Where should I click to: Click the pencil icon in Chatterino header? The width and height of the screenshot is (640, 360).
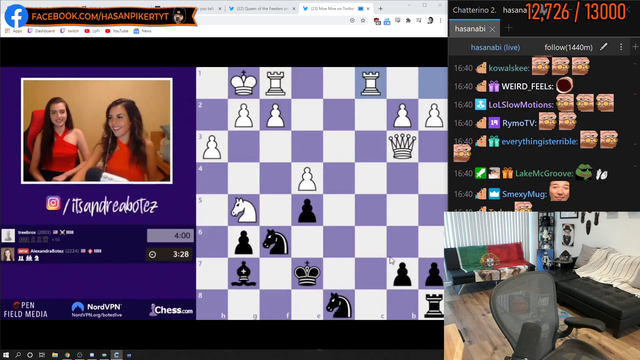coord(604,47)
